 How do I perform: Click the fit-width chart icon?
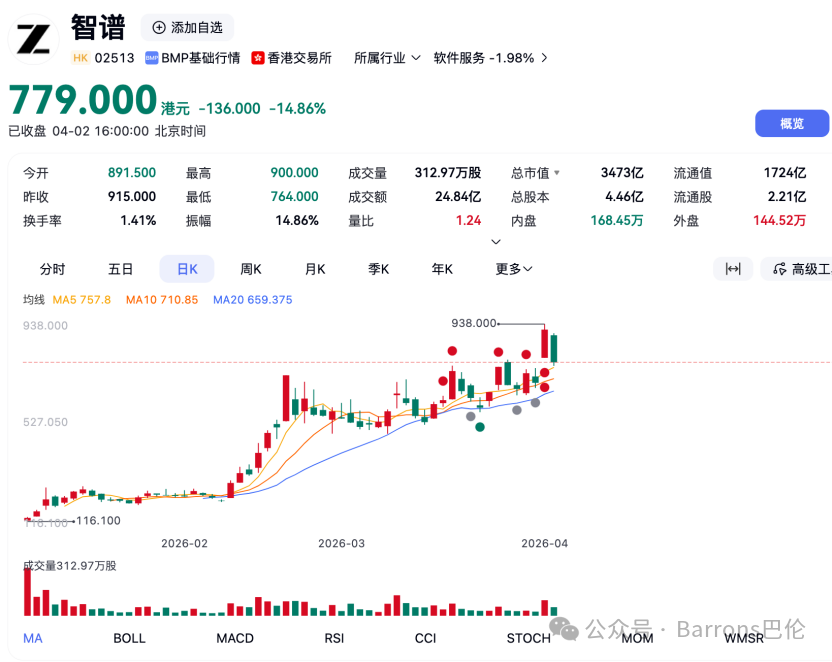(x=733, y=269)
